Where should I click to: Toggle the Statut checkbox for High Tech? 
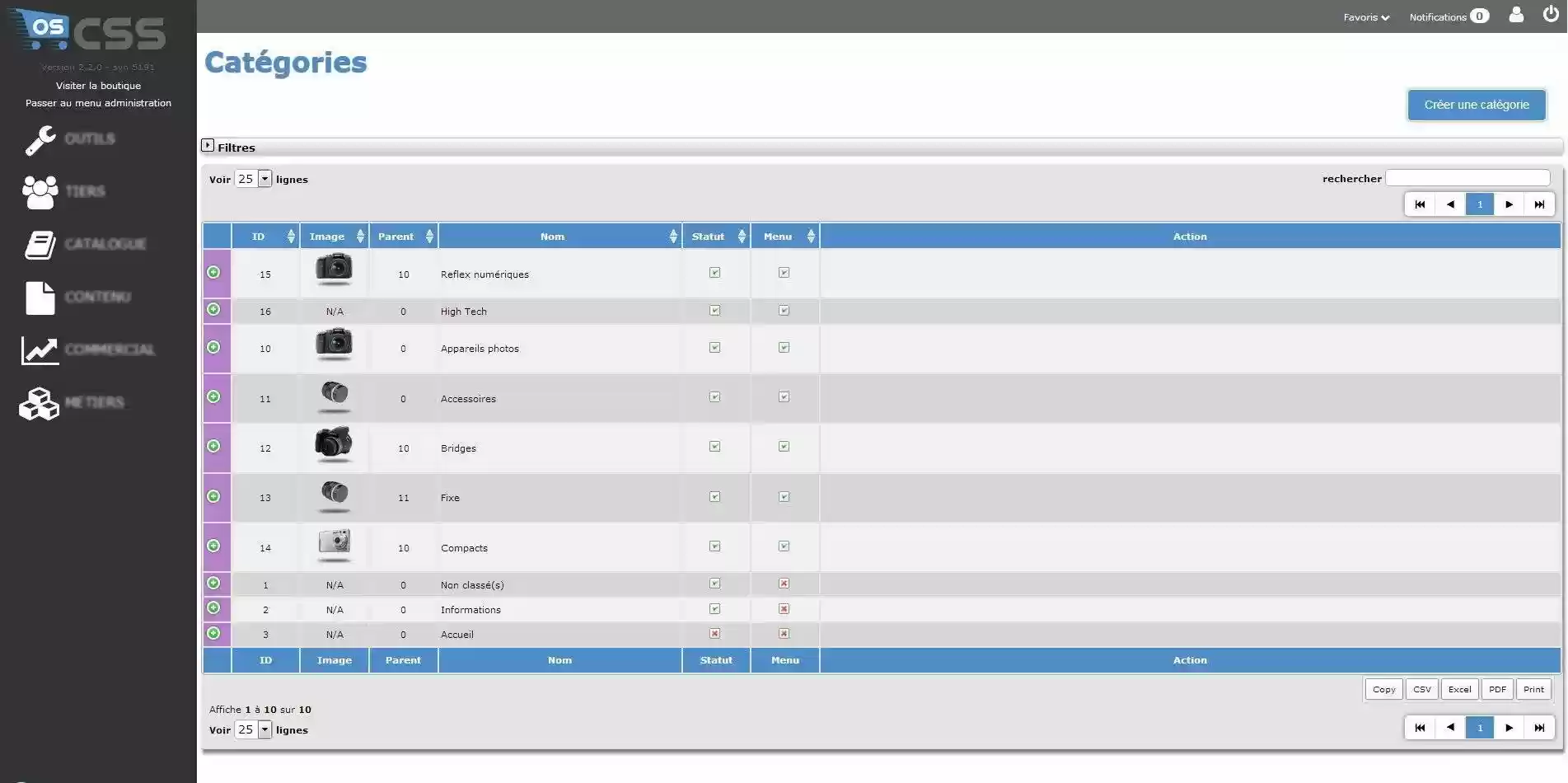click(715, 310)
